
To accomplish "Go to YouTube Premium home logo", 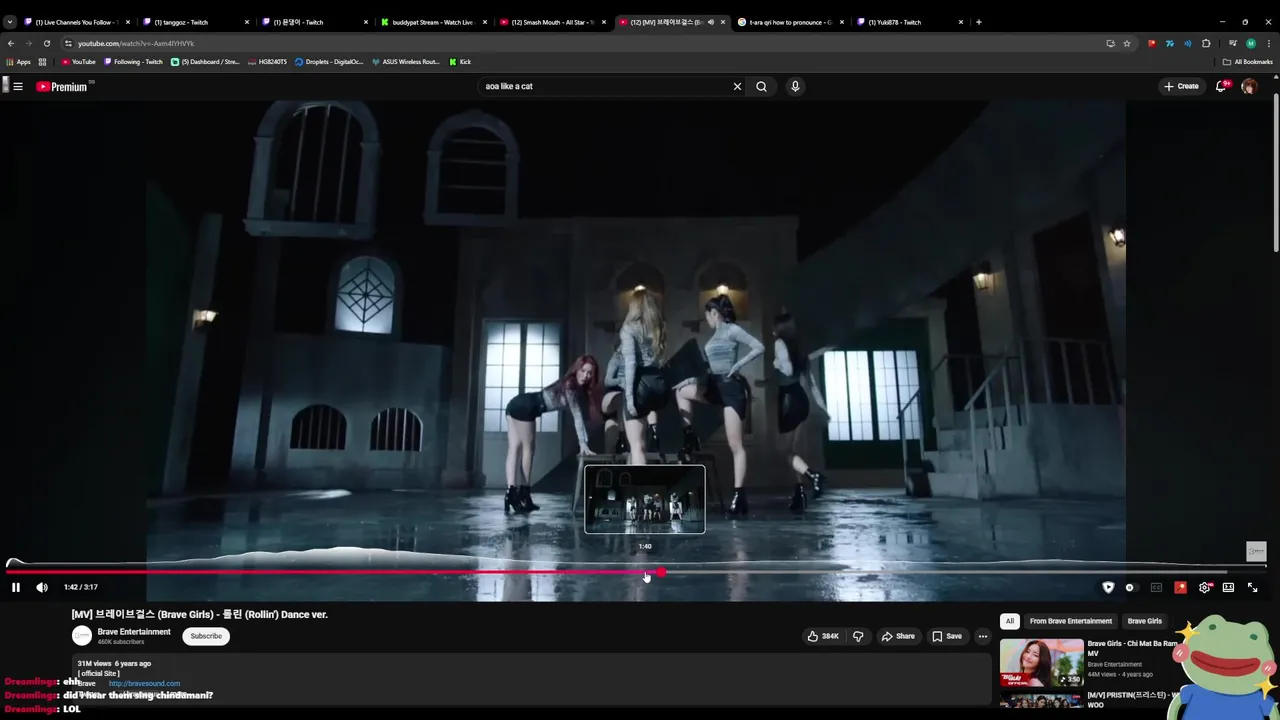I will tap(62, 86).
